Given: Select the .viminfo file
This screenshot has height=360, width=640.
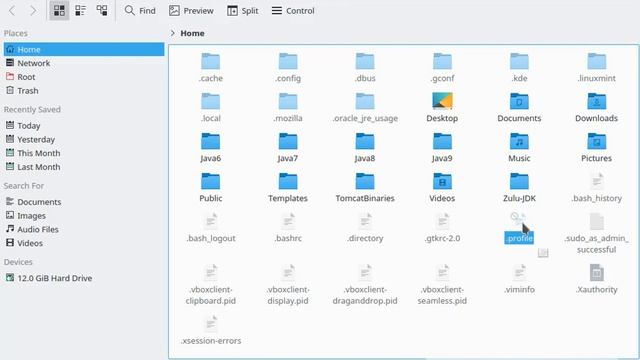Looking at the screenshot, I should click(519, 279).
